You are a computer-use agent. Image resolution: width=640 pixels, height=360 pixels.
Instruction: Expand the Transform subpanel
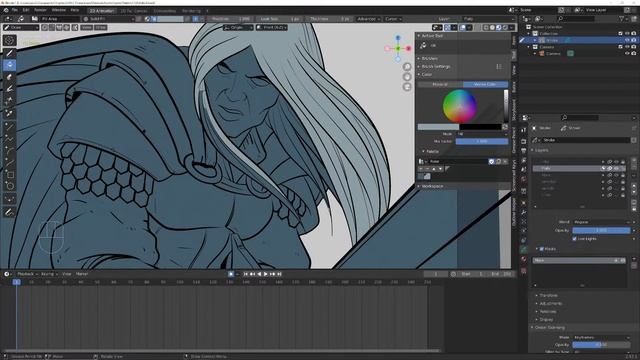pyautogui.click(x=548, y=295)
